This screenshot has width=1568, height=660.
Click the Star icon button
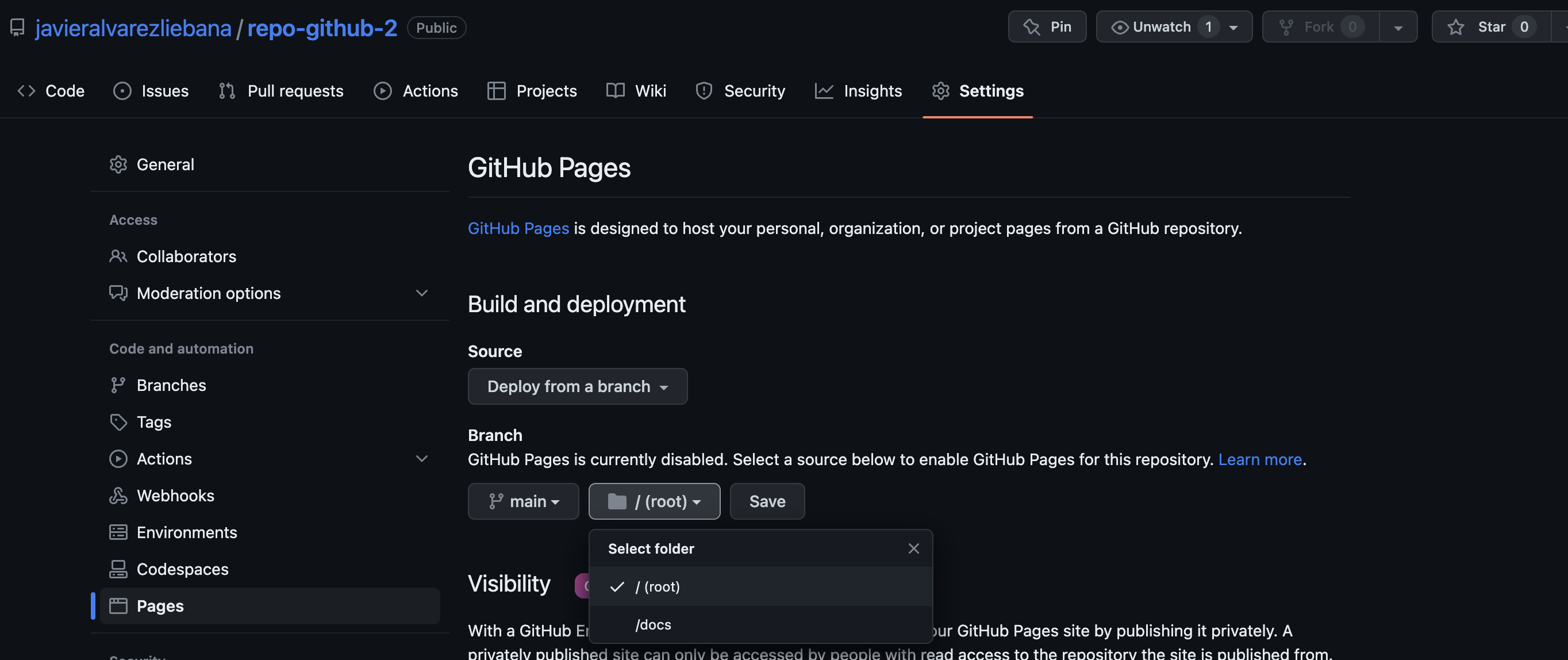point(1455,27)
